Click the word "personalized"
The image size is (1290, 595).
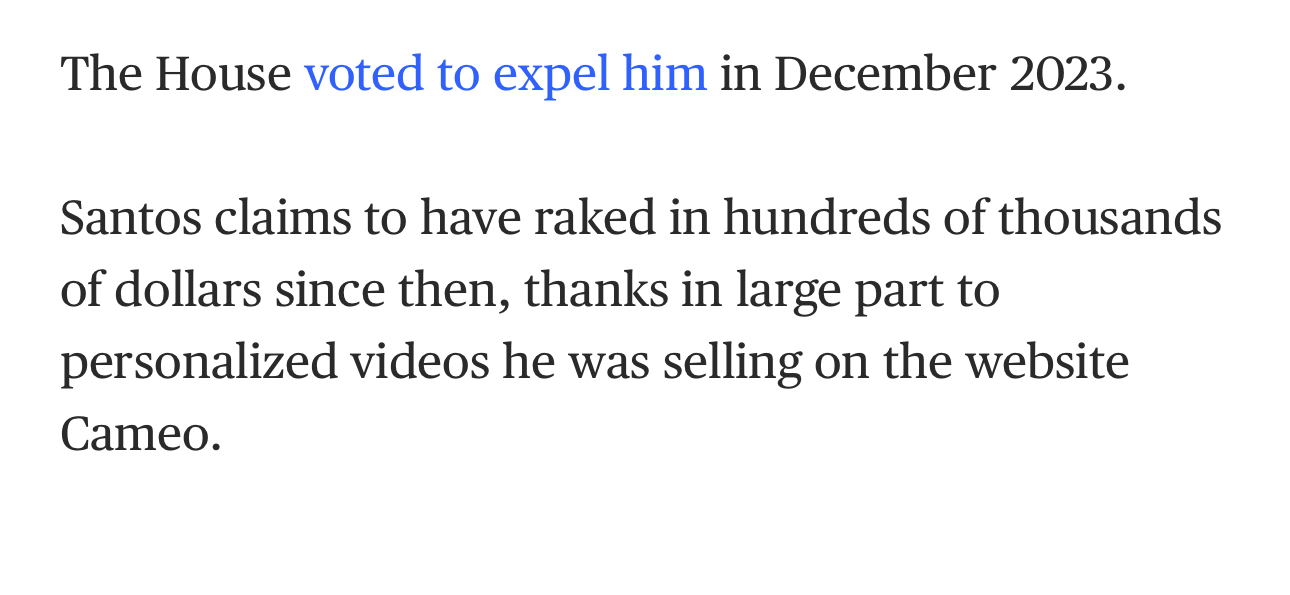point(198,362)
